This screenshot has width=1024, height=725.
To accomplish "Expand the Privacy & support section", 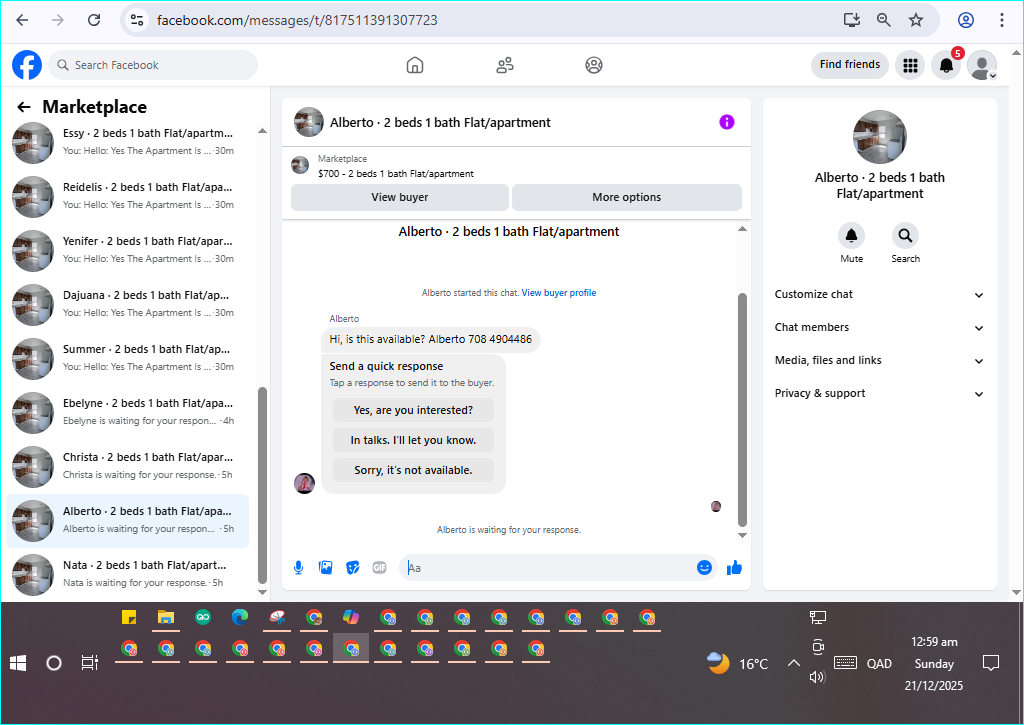I will 879,393.
